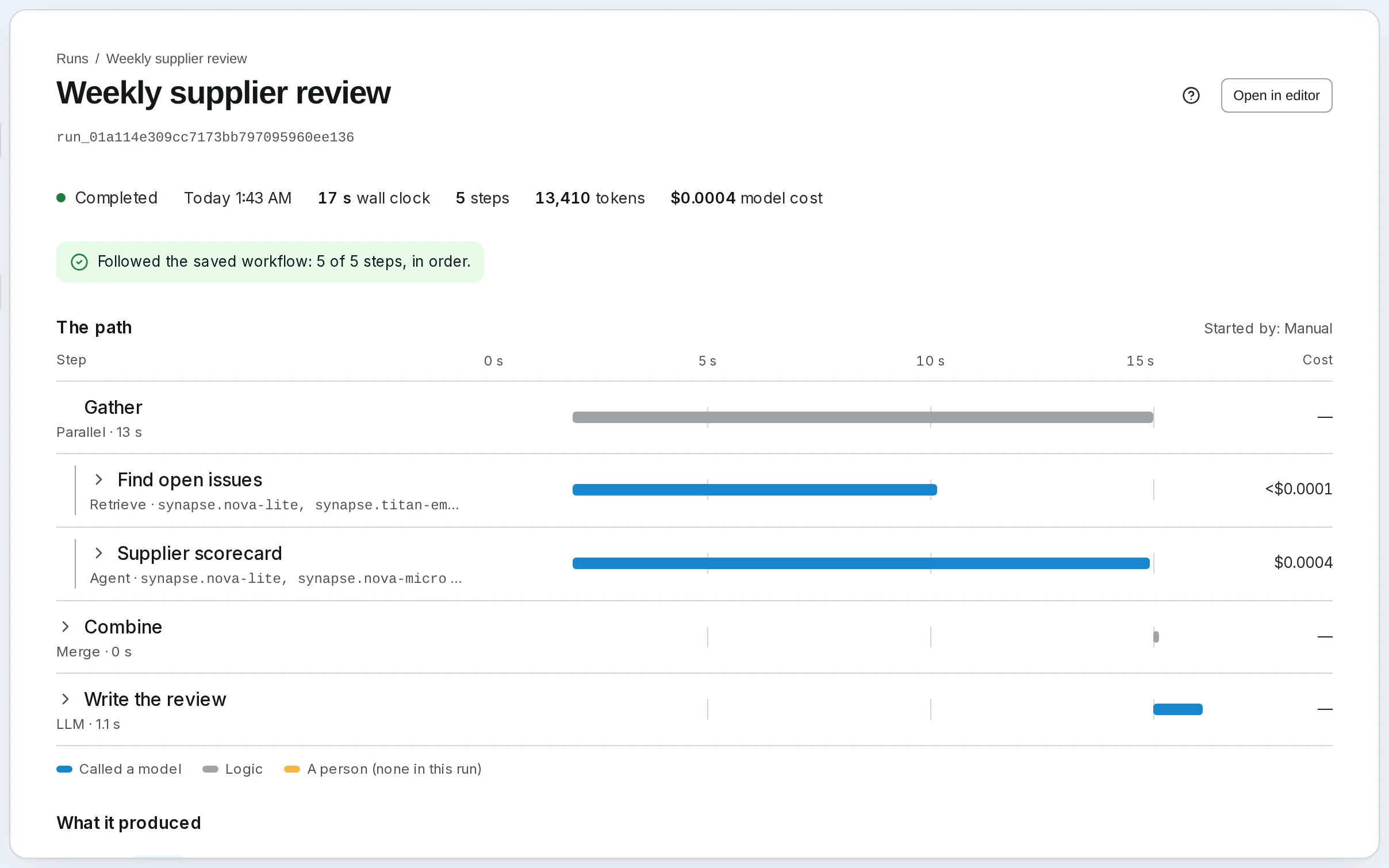Click the Supplier scorecard step name
Screen dimensions: 1389x868
pyautogui.click(x=199, y=553)
